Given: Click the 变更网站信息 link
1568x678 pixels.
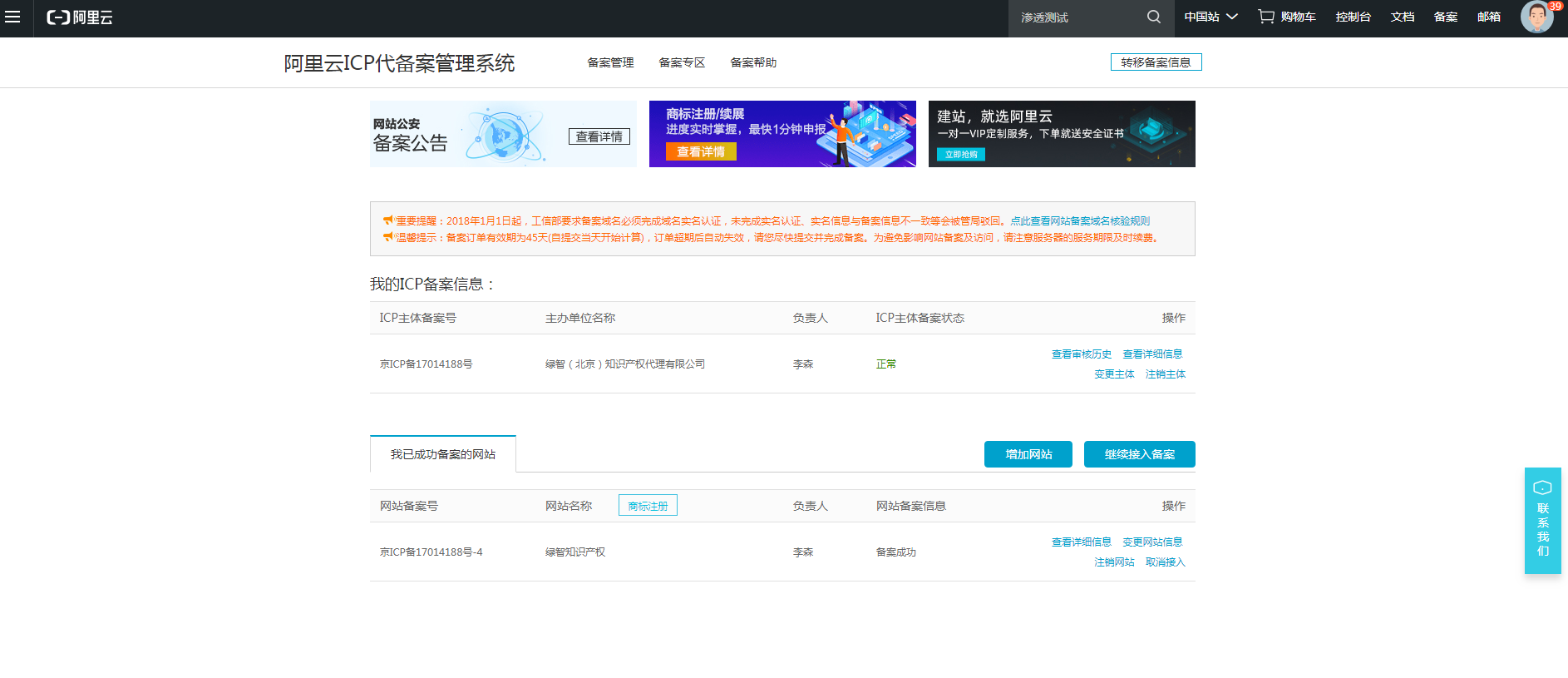Looking at the screenshot, I should [x=1152, y=542].
